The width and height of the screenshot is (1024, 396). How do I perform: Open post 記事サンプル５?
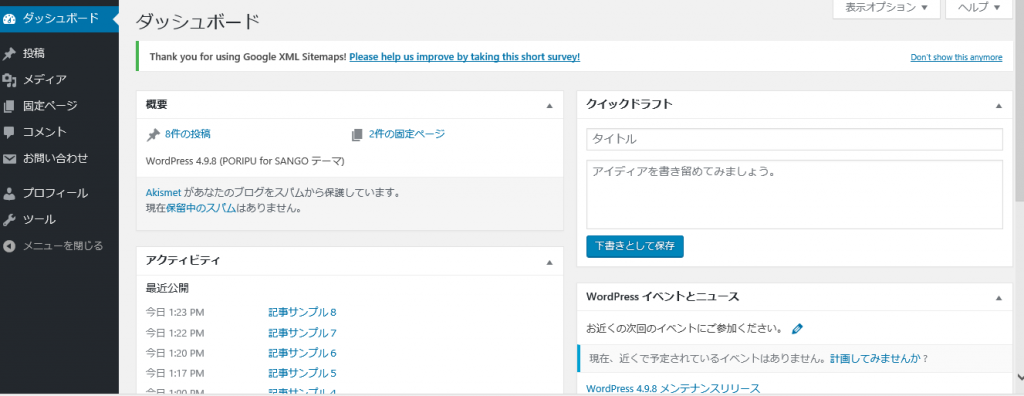point(302,374)
